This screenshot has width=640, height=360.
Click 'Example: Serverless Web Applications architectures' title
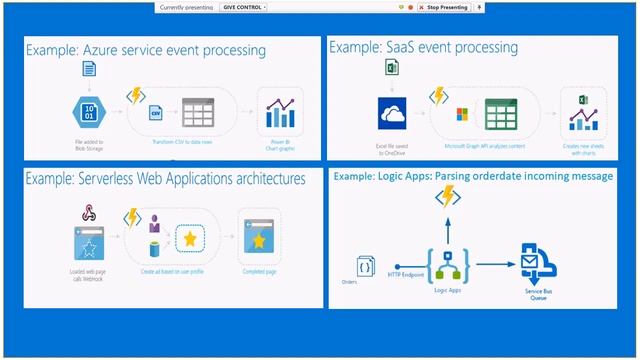(165, 179)
